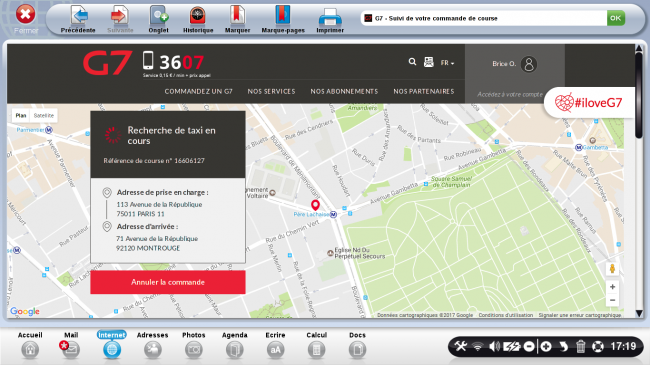Click the plus tray button
The image size is (650, 365).
pyautogui.click(x=546, y=346)
